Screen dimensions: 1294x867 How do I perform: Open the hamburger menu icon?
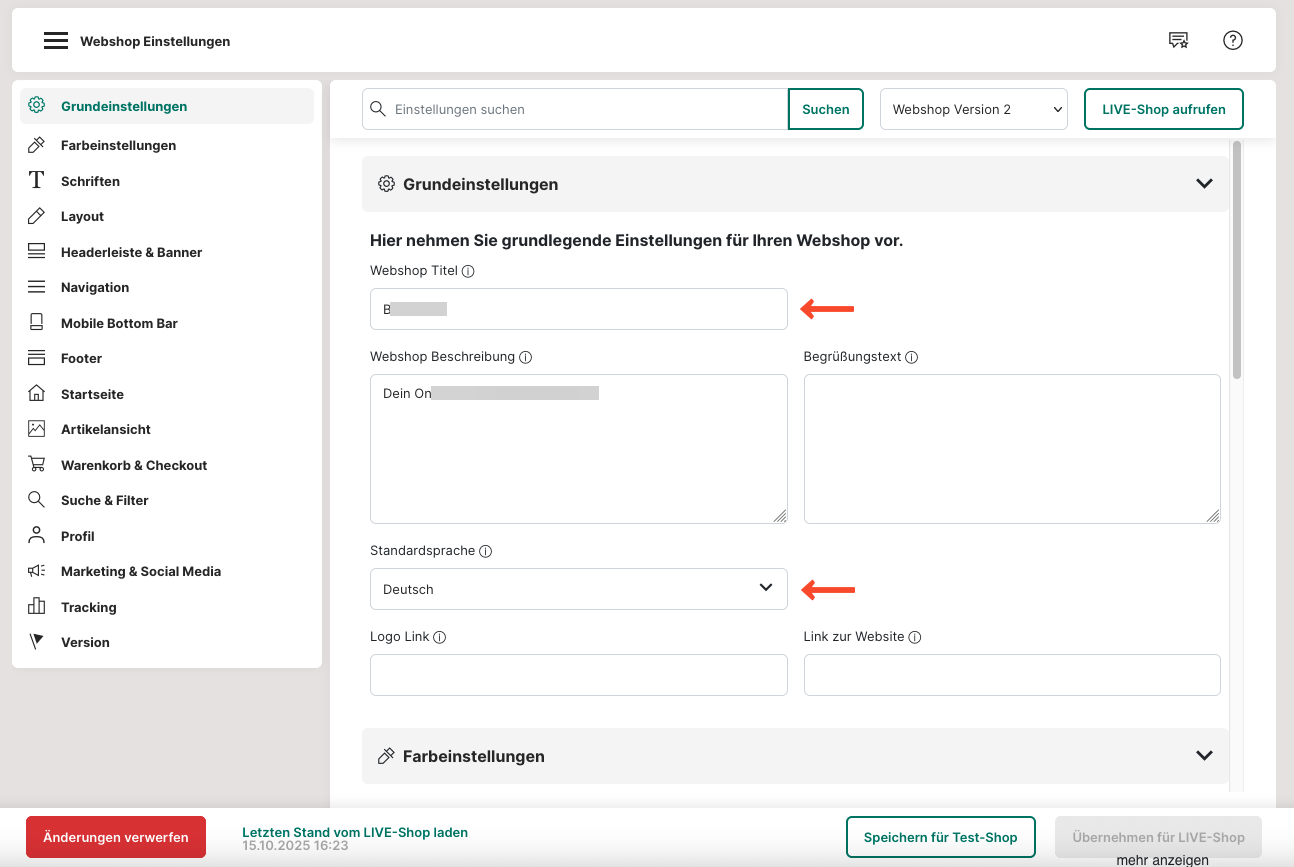point(56,41)
